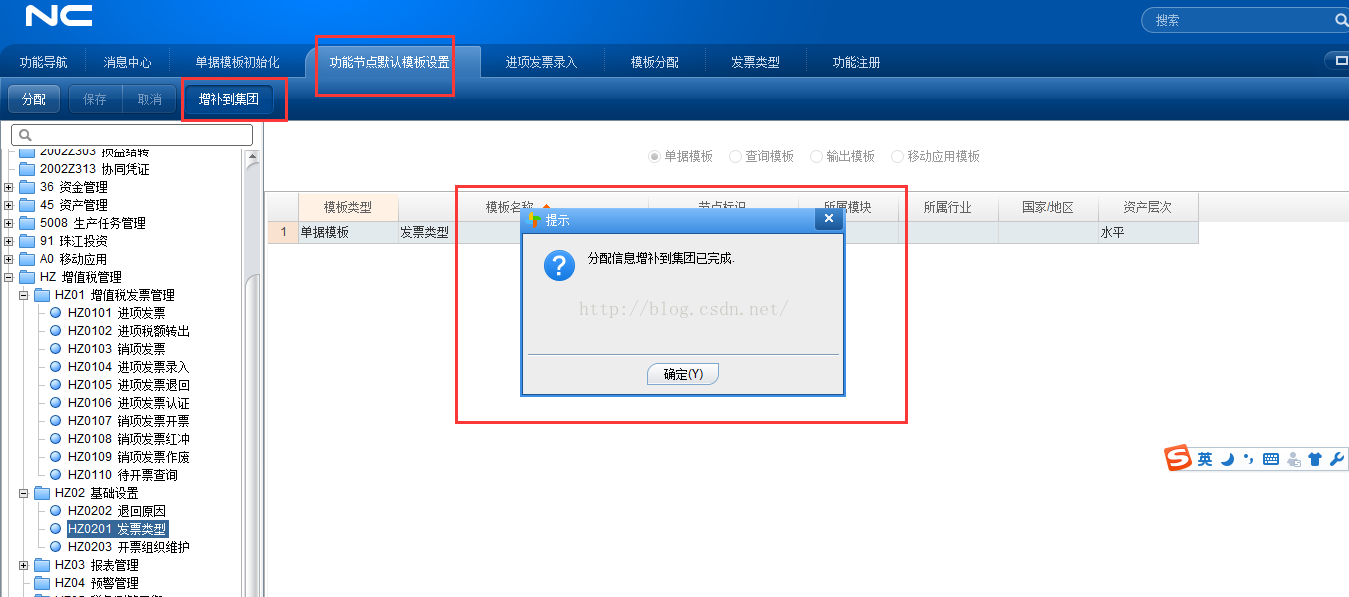
Task: Open the 模板分配 tab
Action: tap(654, 62)
